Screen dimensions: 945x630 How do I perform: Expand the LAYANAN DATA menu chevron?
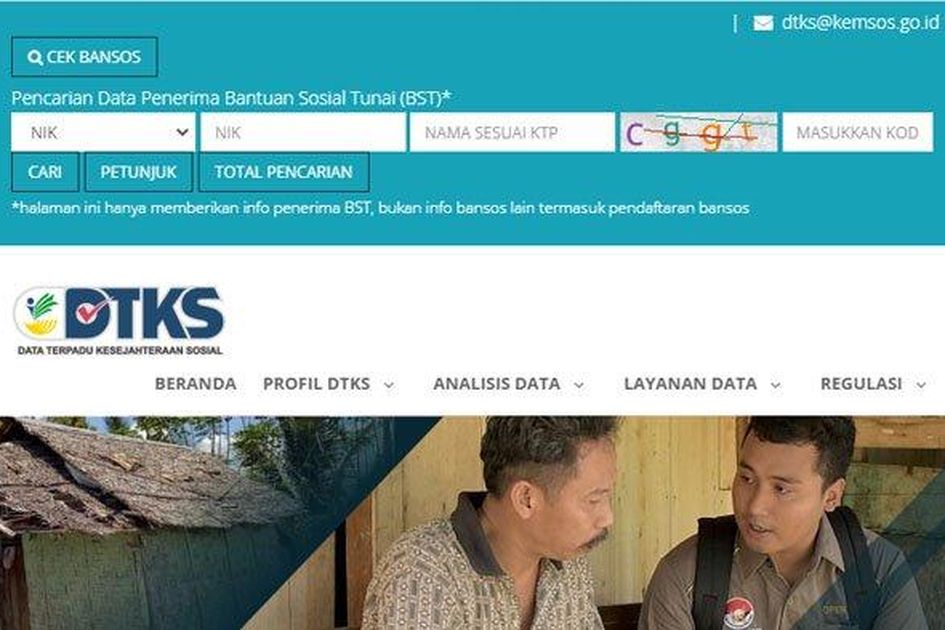coord(776,385)
